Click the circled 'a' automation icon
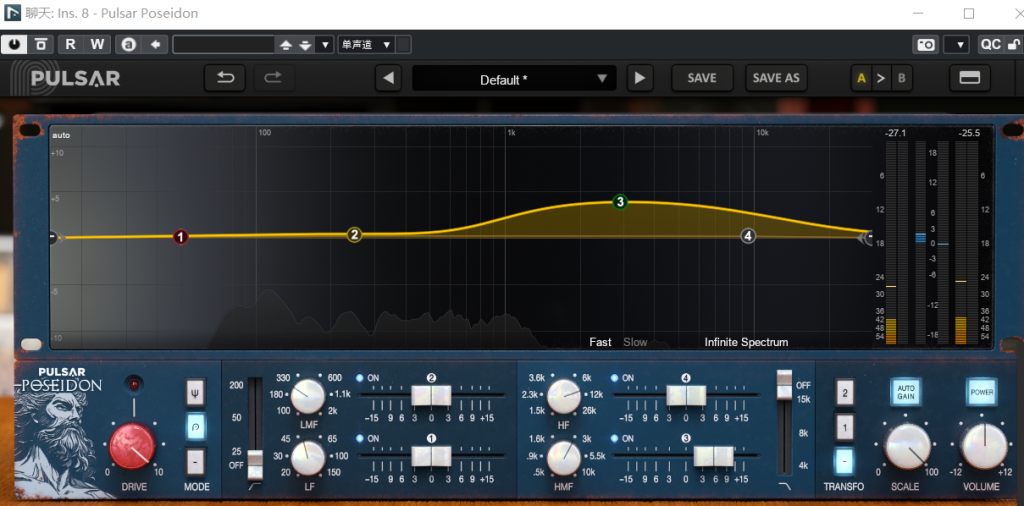The width and height of the screenshot is (1024, 506). point(129,44)
